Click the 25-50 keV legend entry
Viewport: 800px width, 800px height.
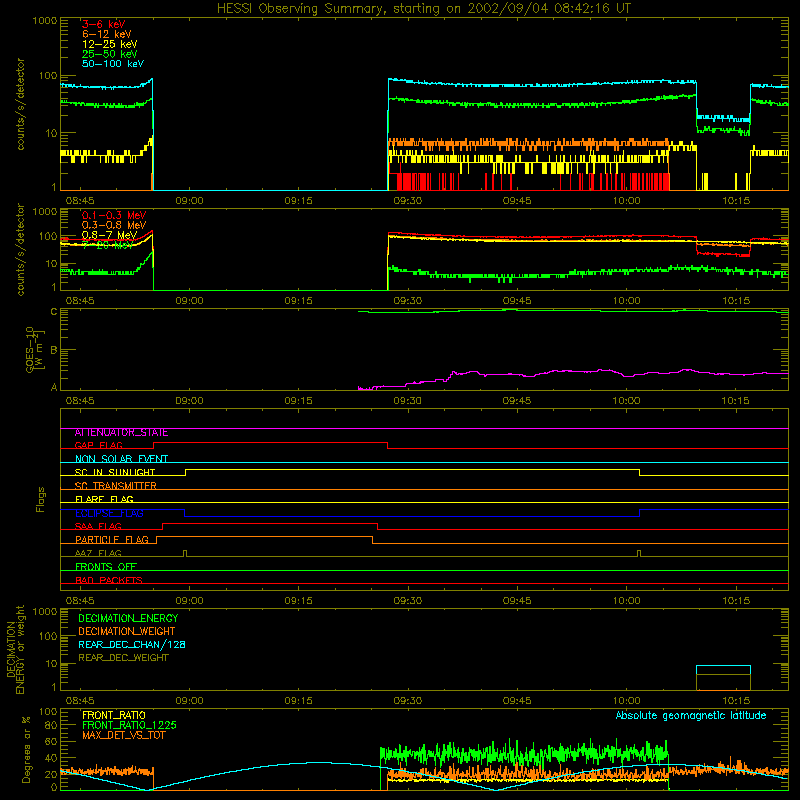click(110, 54)
